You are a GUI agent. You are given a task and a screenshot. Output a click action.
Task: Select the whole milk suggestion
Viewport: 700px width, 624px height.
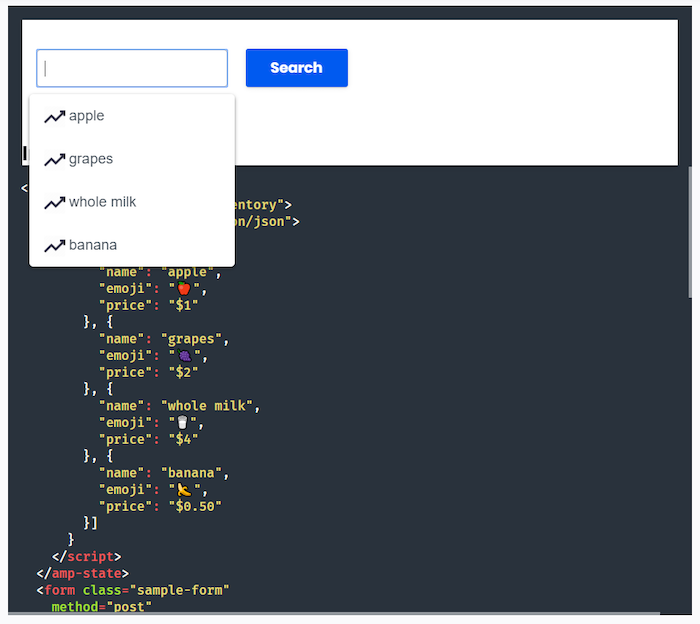132,202
